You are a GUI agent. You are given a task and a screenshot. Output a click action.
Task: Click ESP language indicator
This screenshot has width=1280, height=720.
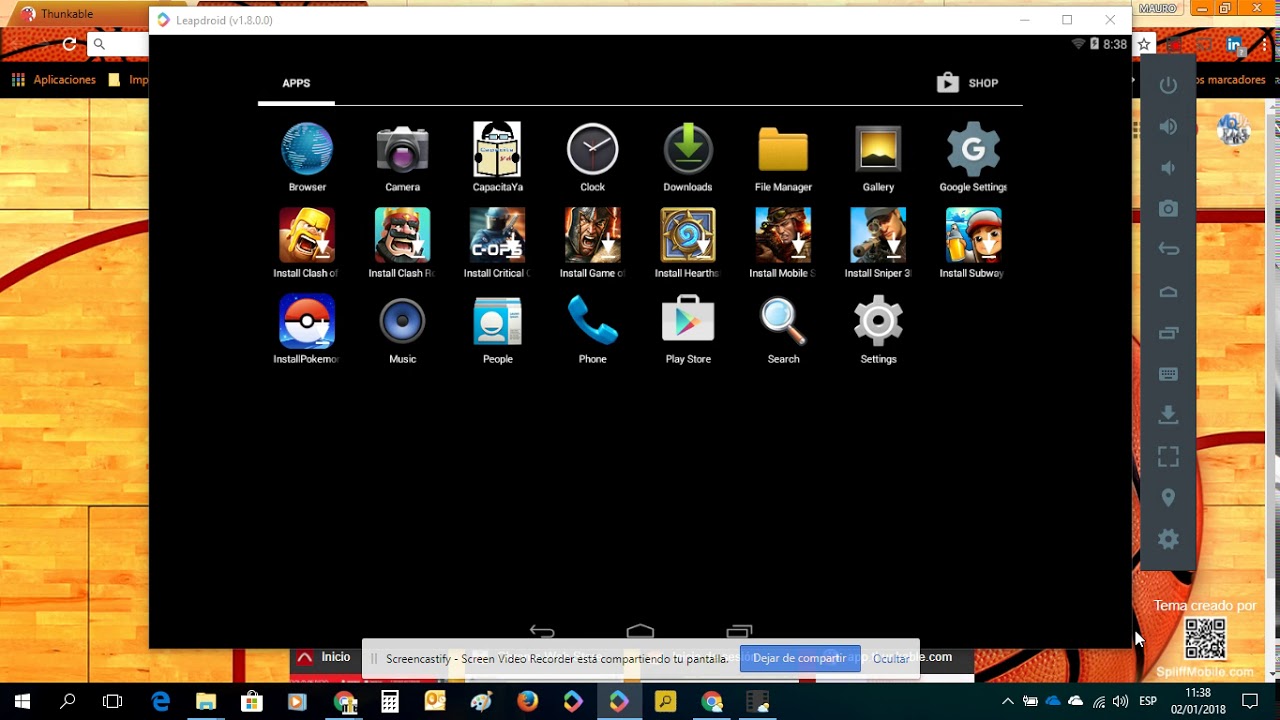click(1148, 701)
